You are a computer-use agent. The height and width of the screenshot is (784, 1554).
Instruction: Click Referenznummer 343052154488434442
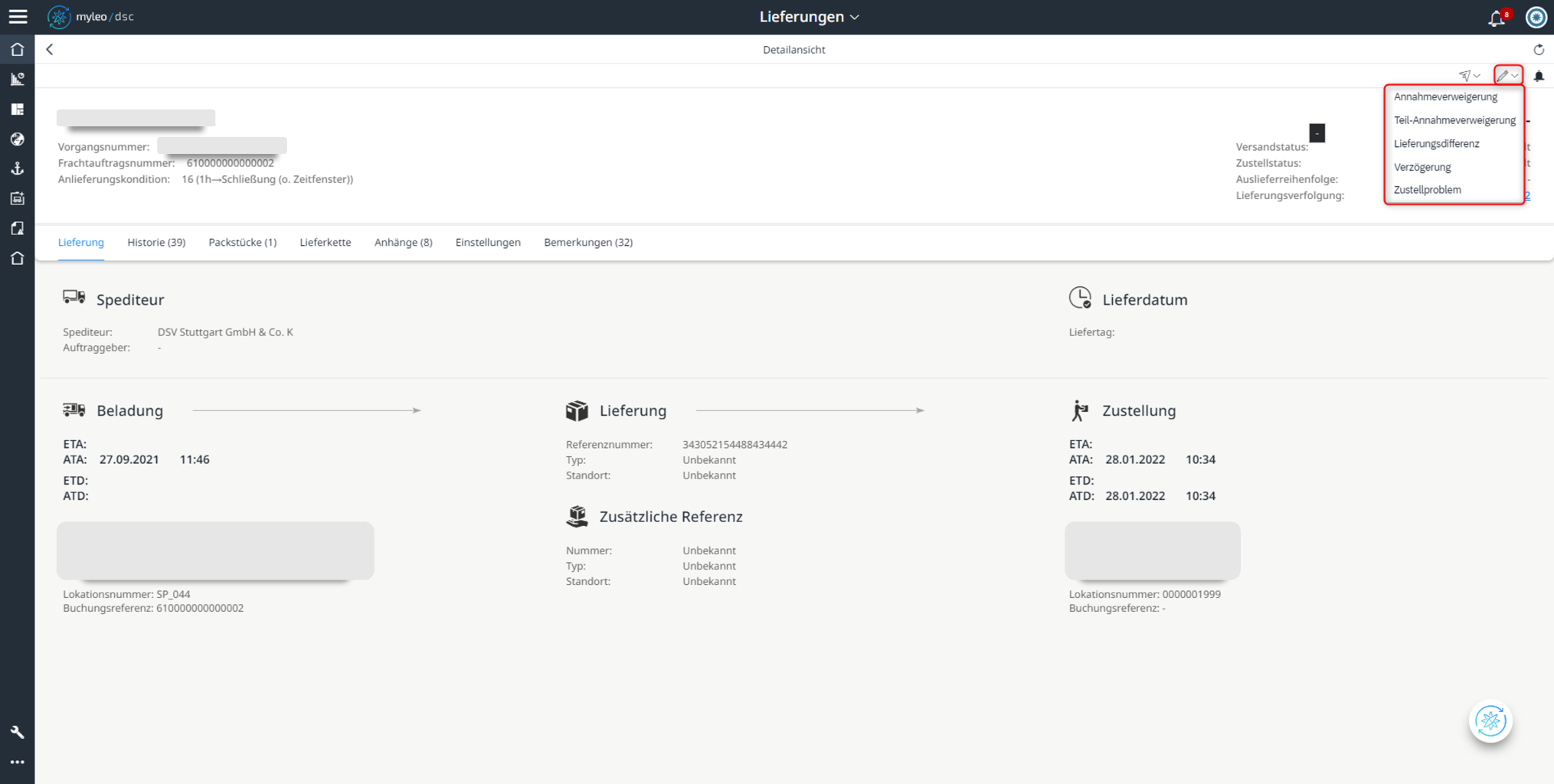[x=735, y=445]
